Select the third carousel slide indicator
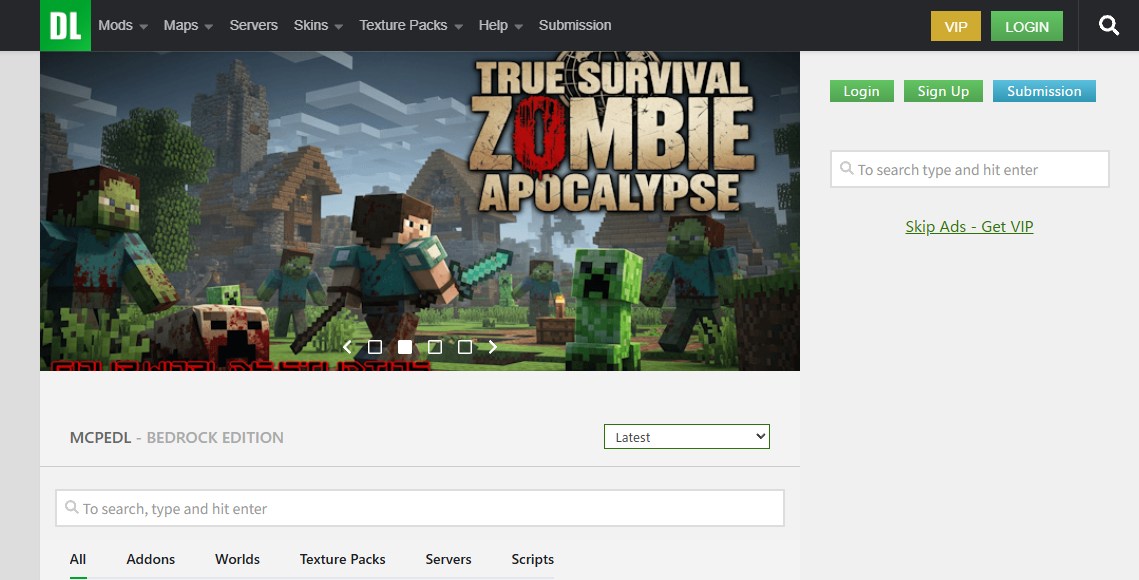Viewport: 1139px width, 580px height. coord(434,347)
